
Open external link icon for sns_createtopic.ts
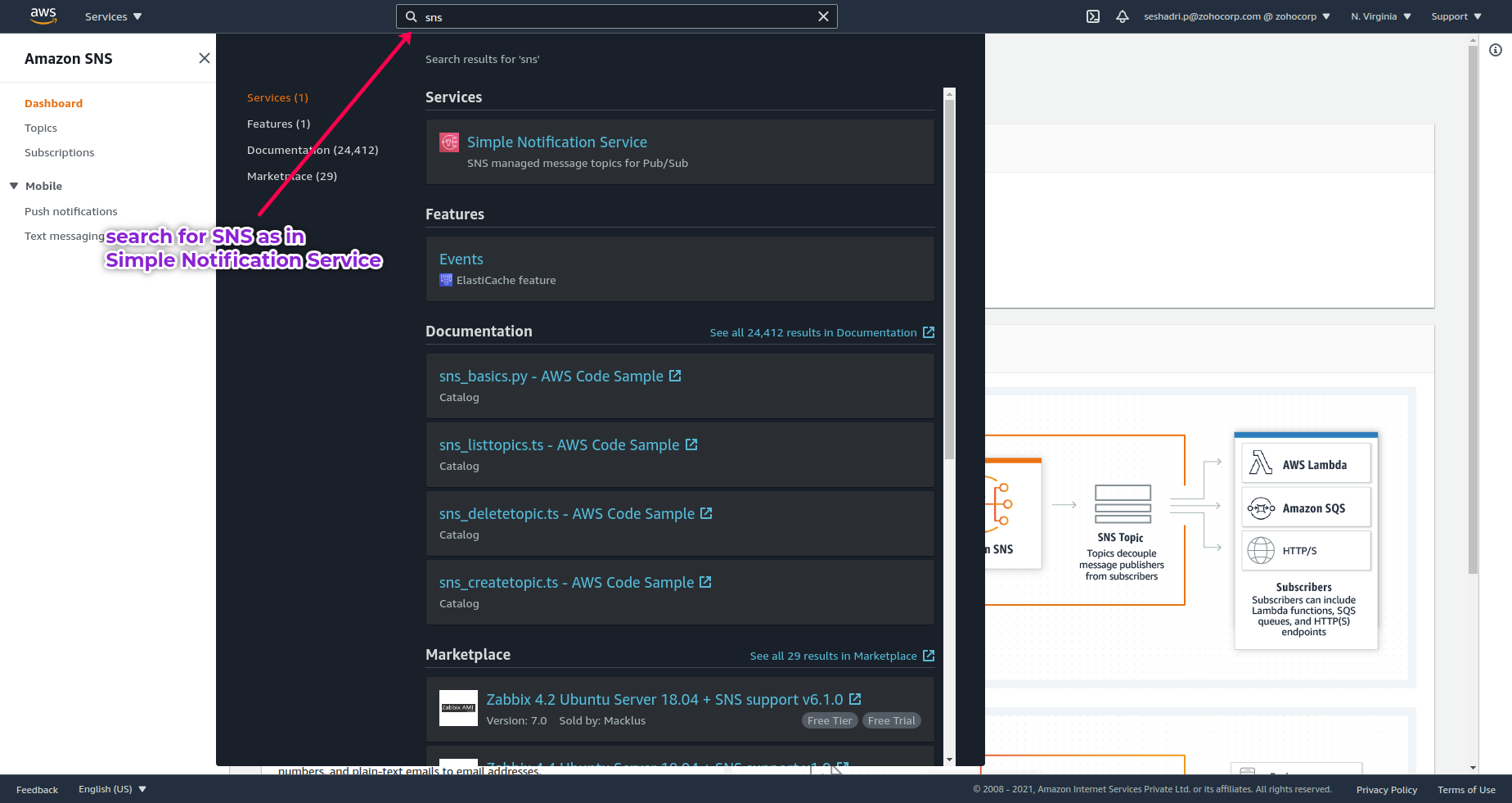(705, 582)
